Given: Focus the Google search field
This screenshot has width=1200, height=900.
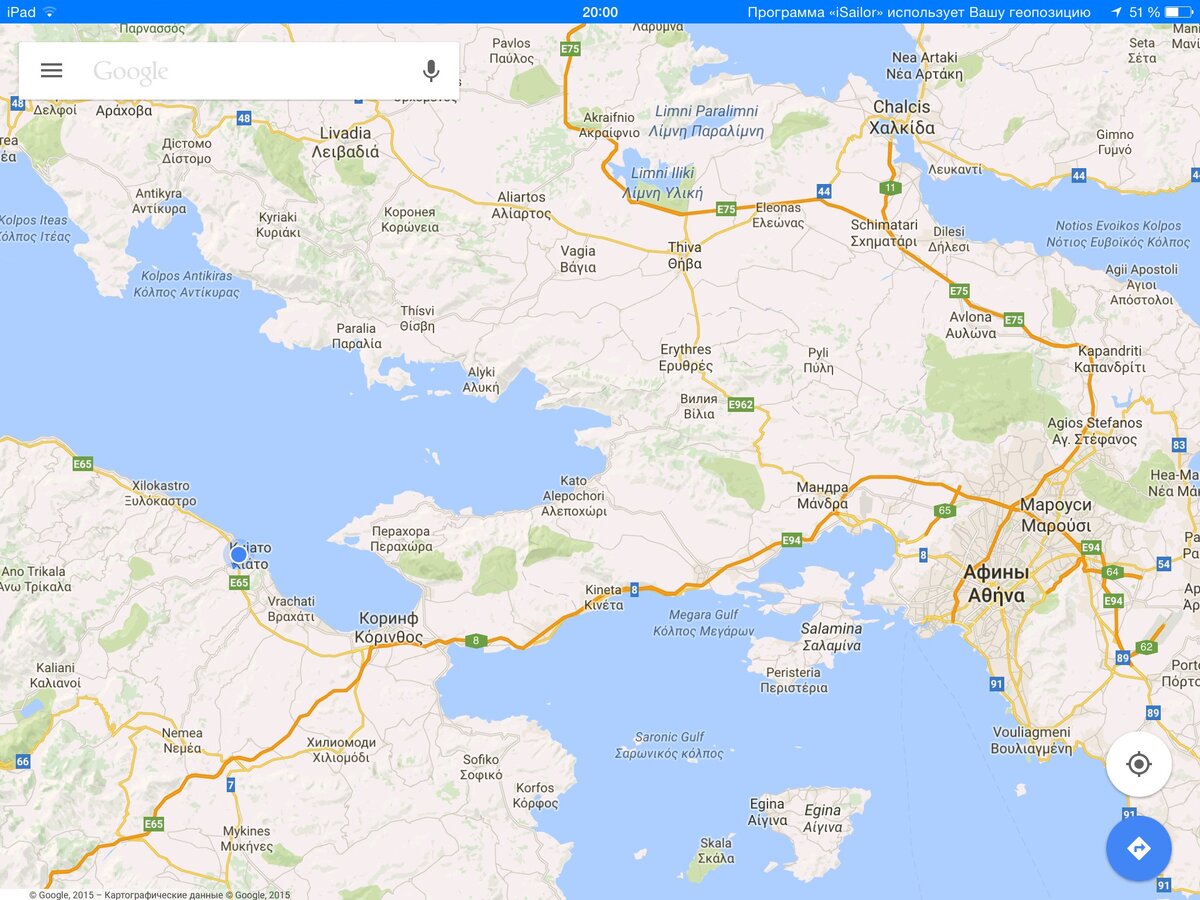Looking at the screenshot, I should 240,71.
